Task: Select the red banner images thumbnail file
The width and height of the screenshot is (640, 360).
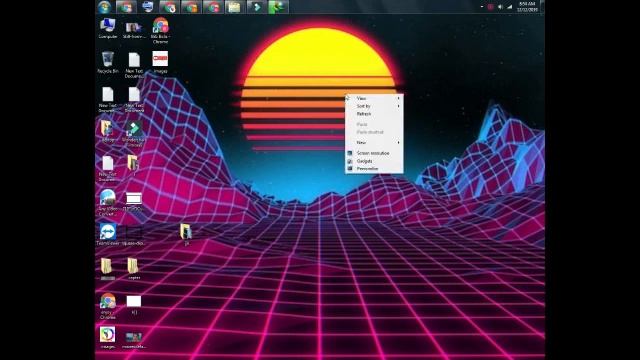Action: (160, 62)
